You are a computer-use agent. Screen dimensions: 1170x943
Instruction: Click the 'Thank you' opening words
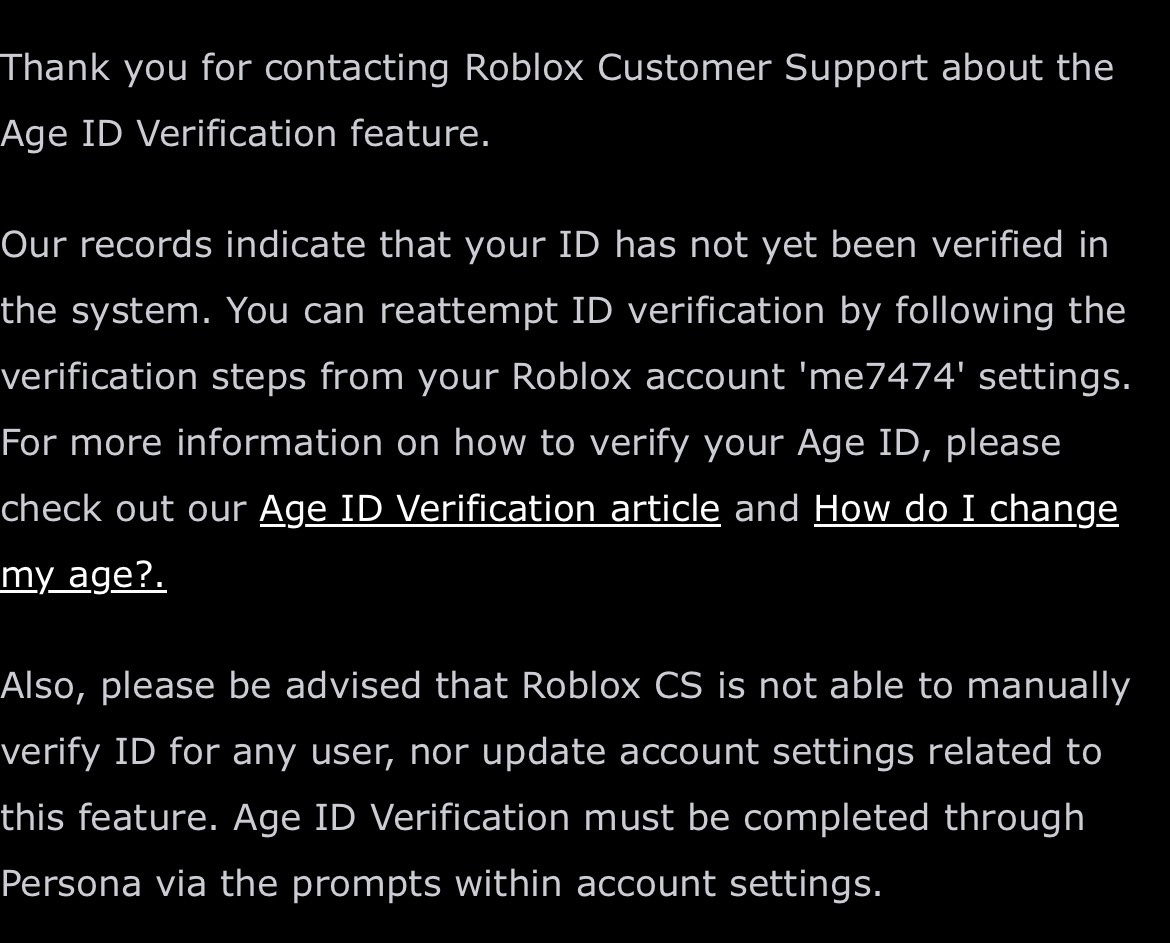pyautogui.click(x=94, y=69)
